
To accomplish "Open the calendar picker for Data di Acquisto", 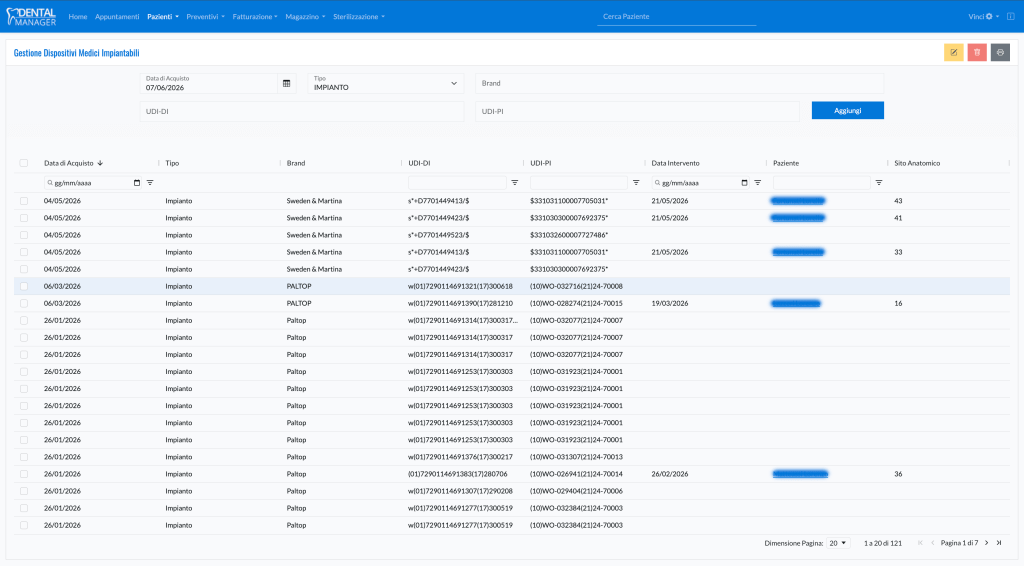I will click(286, 84).
